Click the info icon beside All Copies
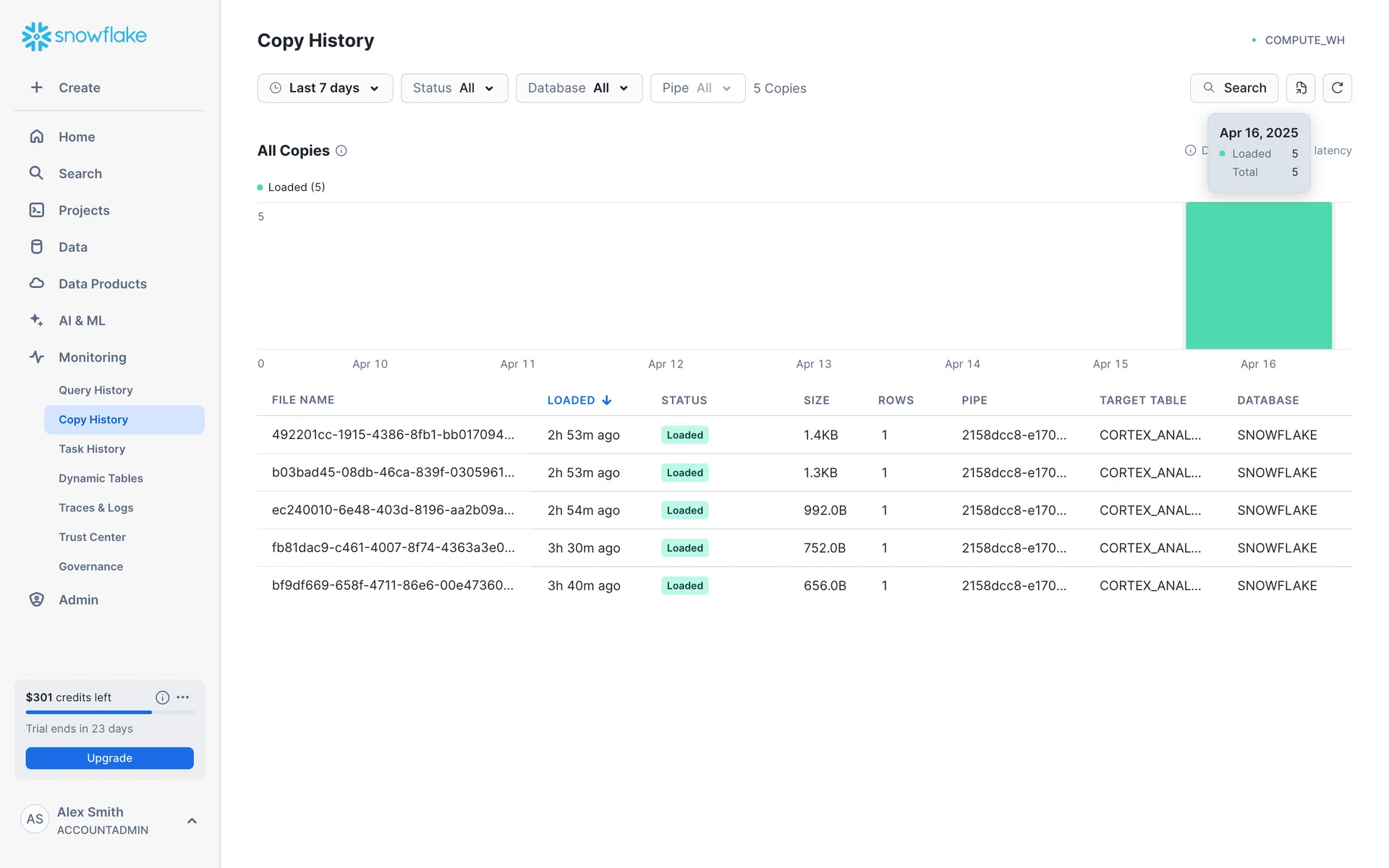Image resolution: width=1389 pixels, height=868 pixels. 341,150
